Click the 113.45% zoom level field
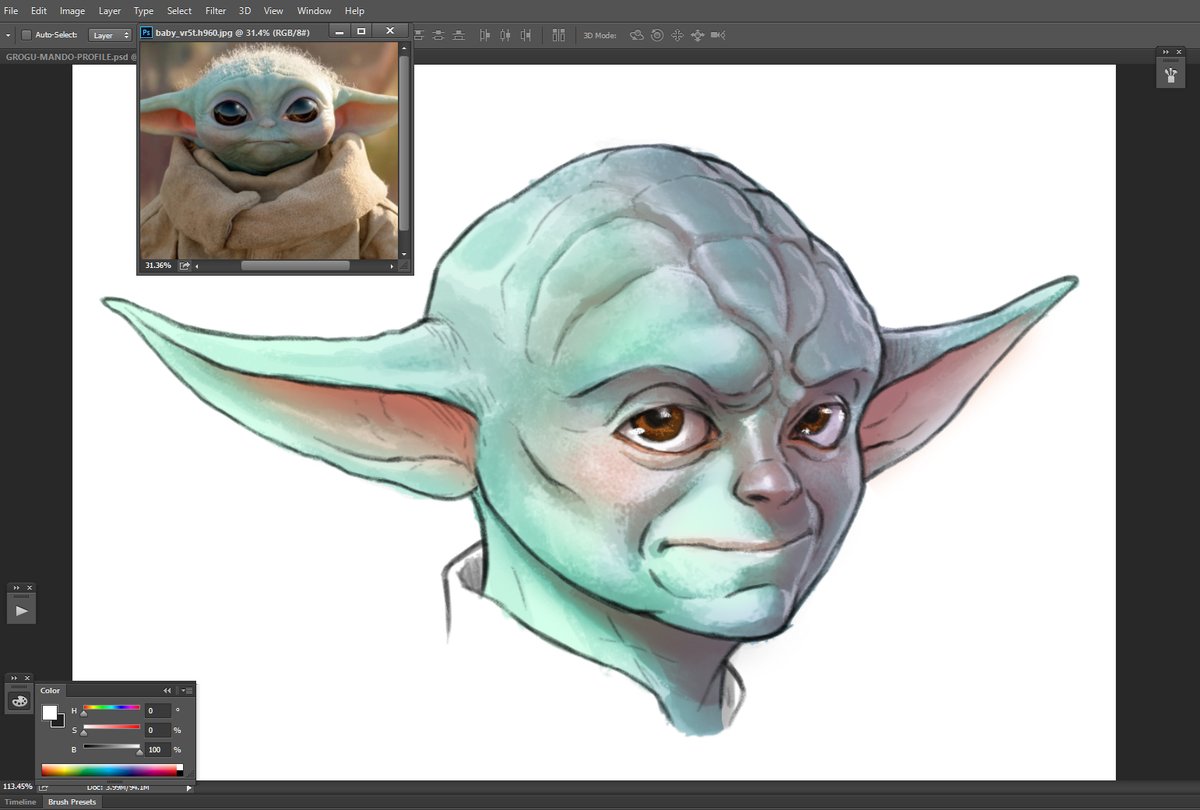The height and width of the screenshot is (810, 1200). [17, 787]
